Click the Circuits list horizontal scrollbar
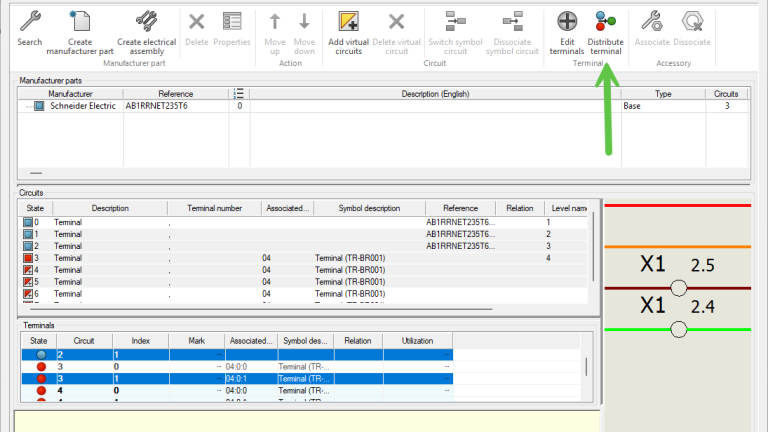 (261, 309)
